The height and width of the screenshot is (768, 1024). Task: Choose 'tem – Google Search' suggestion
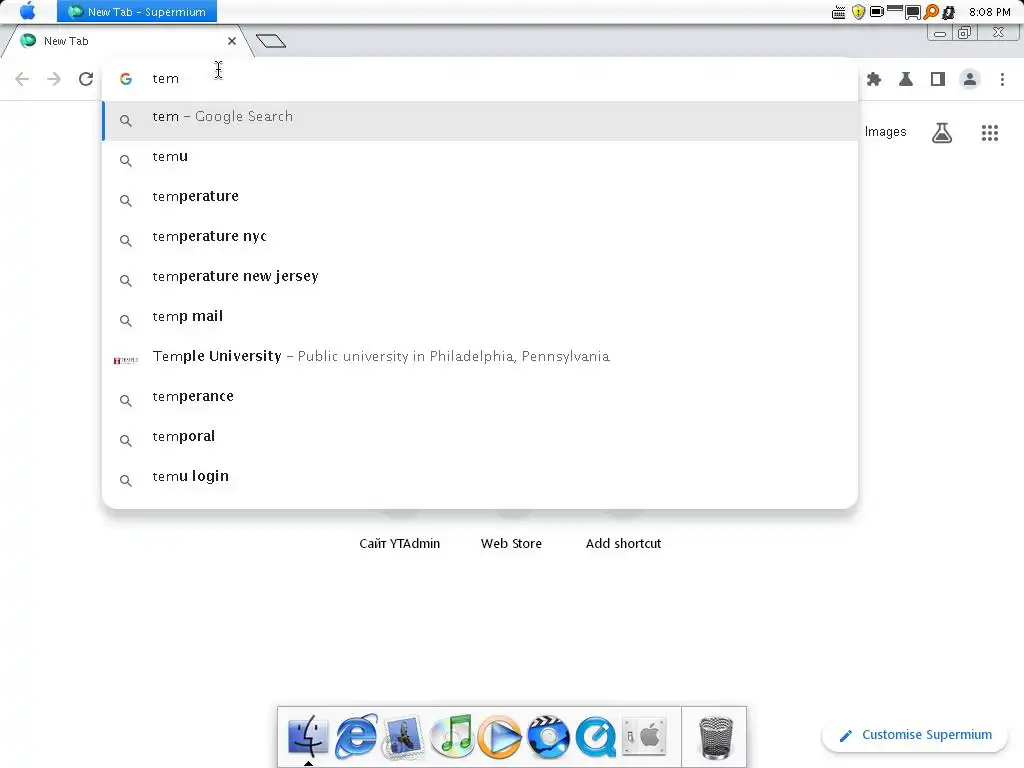480,120
